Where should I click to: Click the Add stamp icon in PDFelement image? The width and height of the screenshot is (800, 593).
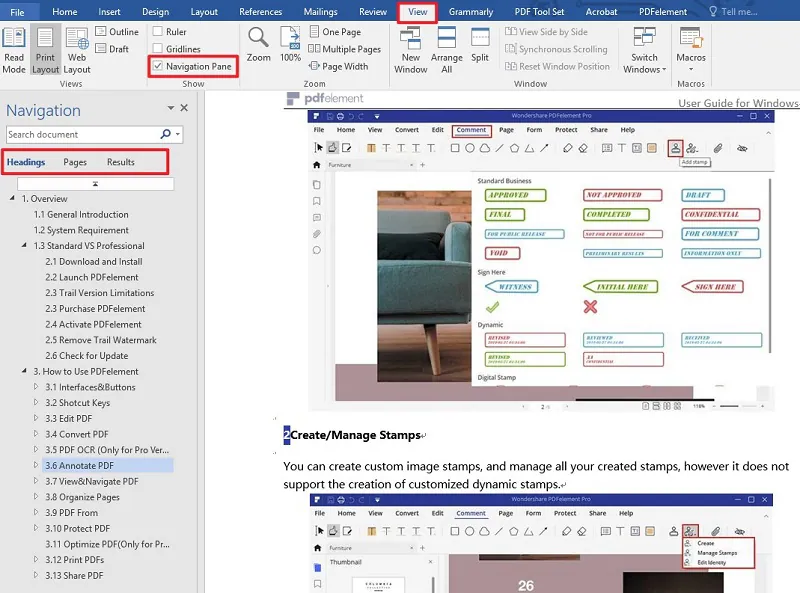point(675,149)
